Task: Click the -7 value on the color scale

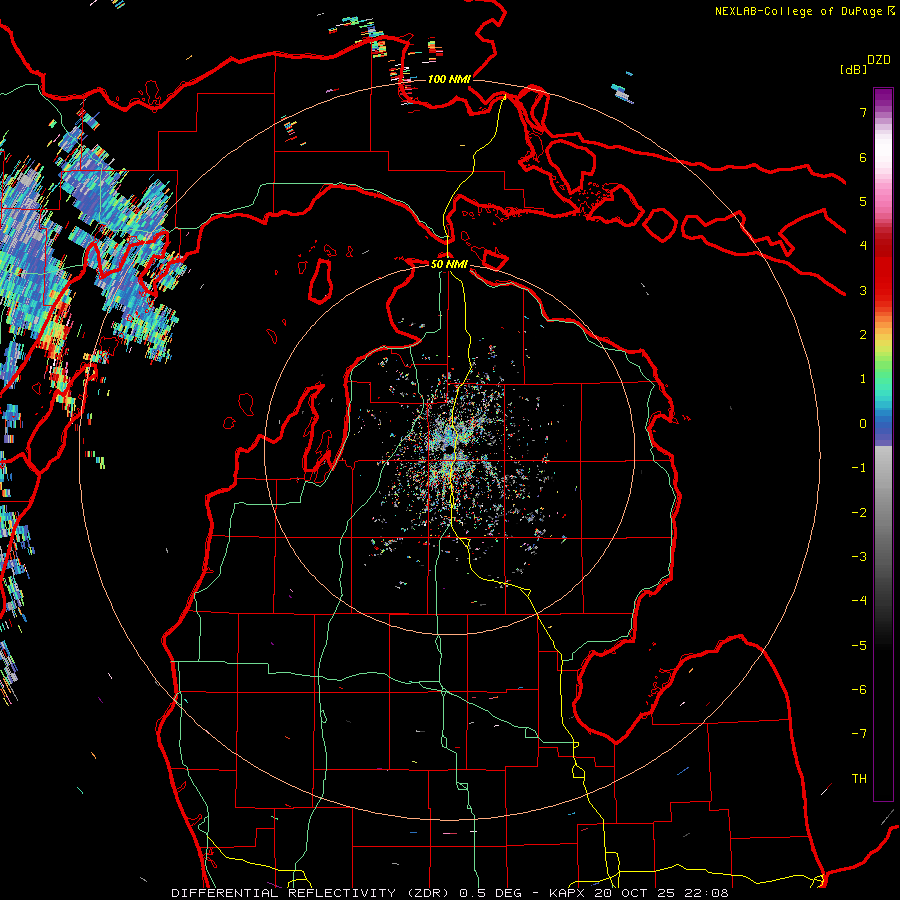Action: 859,734
